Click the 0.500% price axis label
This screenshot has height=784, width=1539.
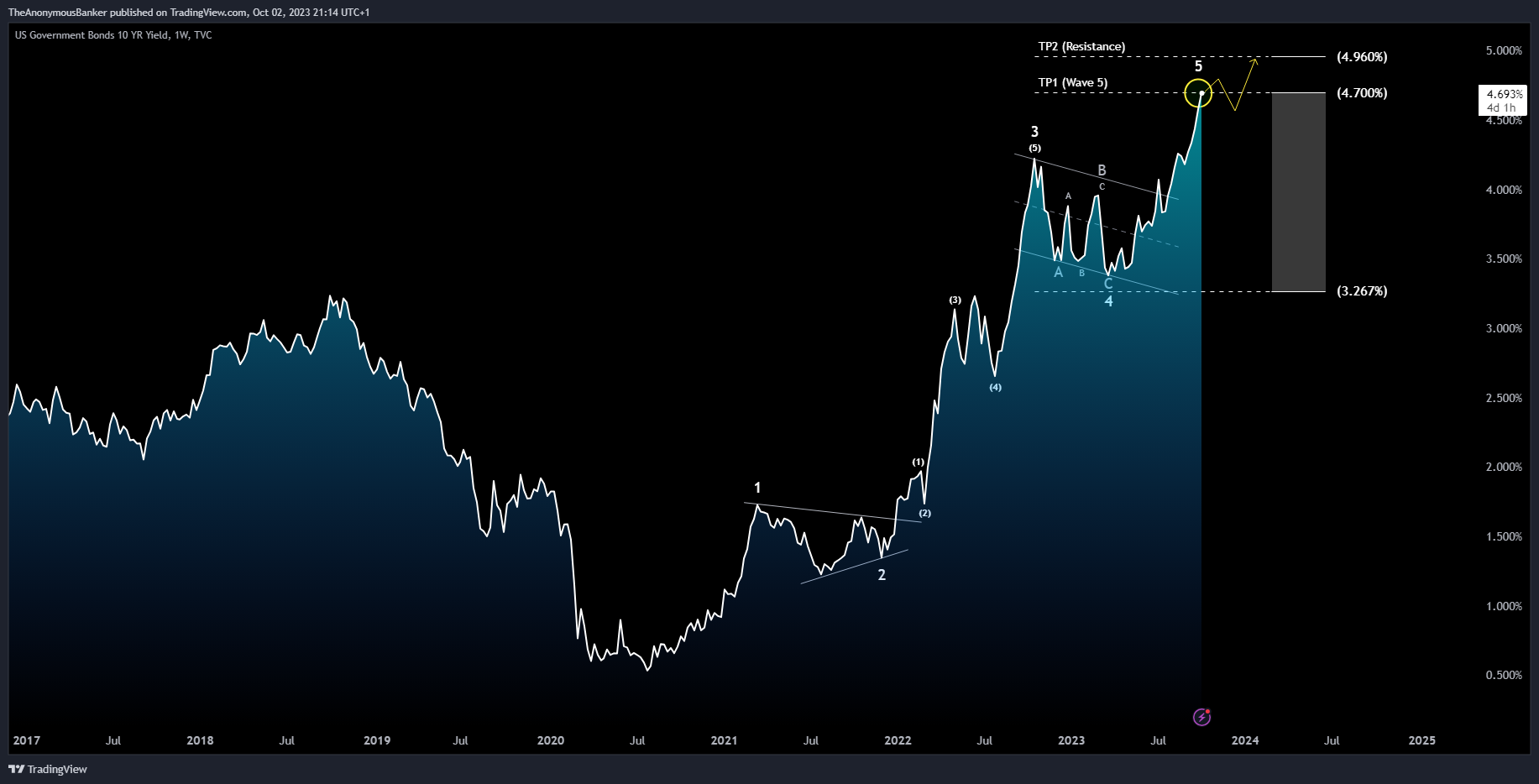coord(1504,676)
